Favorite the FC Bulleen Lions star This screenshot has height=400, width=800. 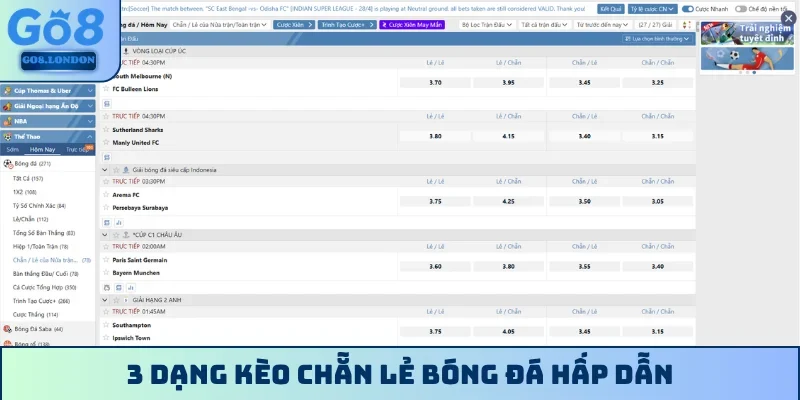[106, 89]
